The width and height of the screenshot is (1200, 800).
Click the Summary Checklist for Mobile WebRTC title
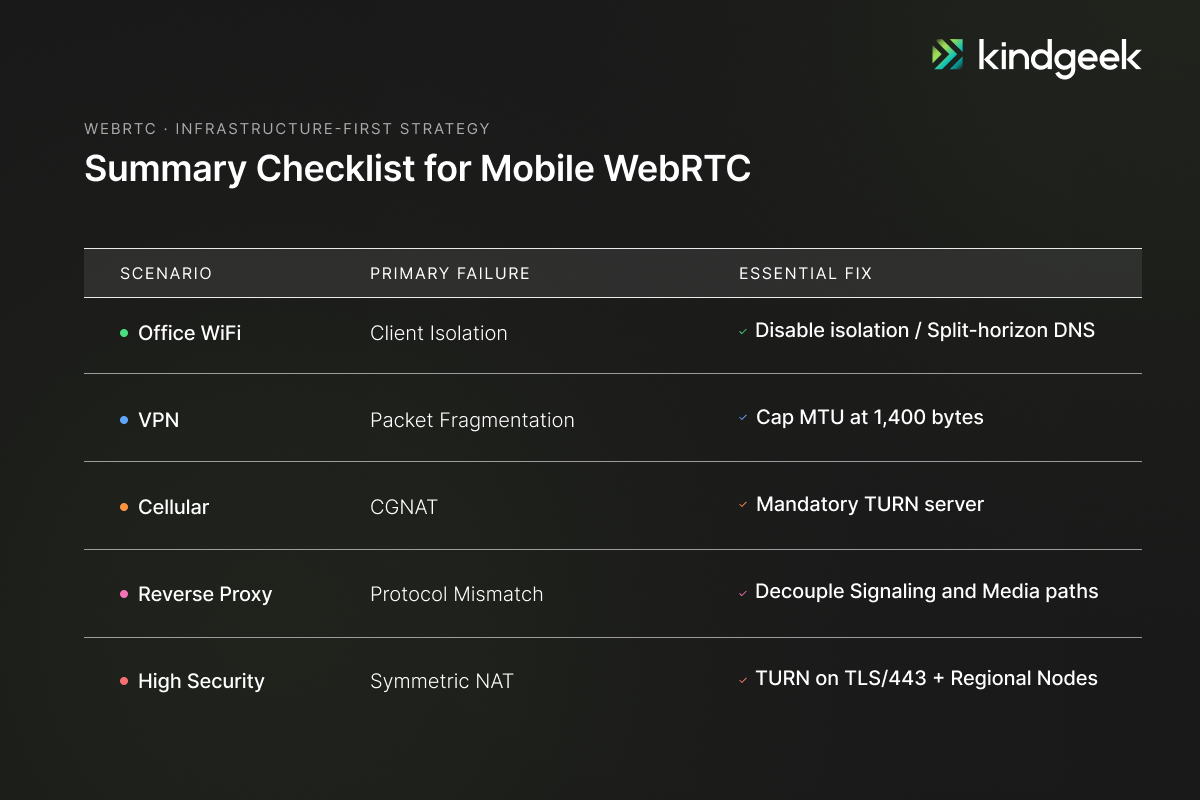tap(417, 169)
